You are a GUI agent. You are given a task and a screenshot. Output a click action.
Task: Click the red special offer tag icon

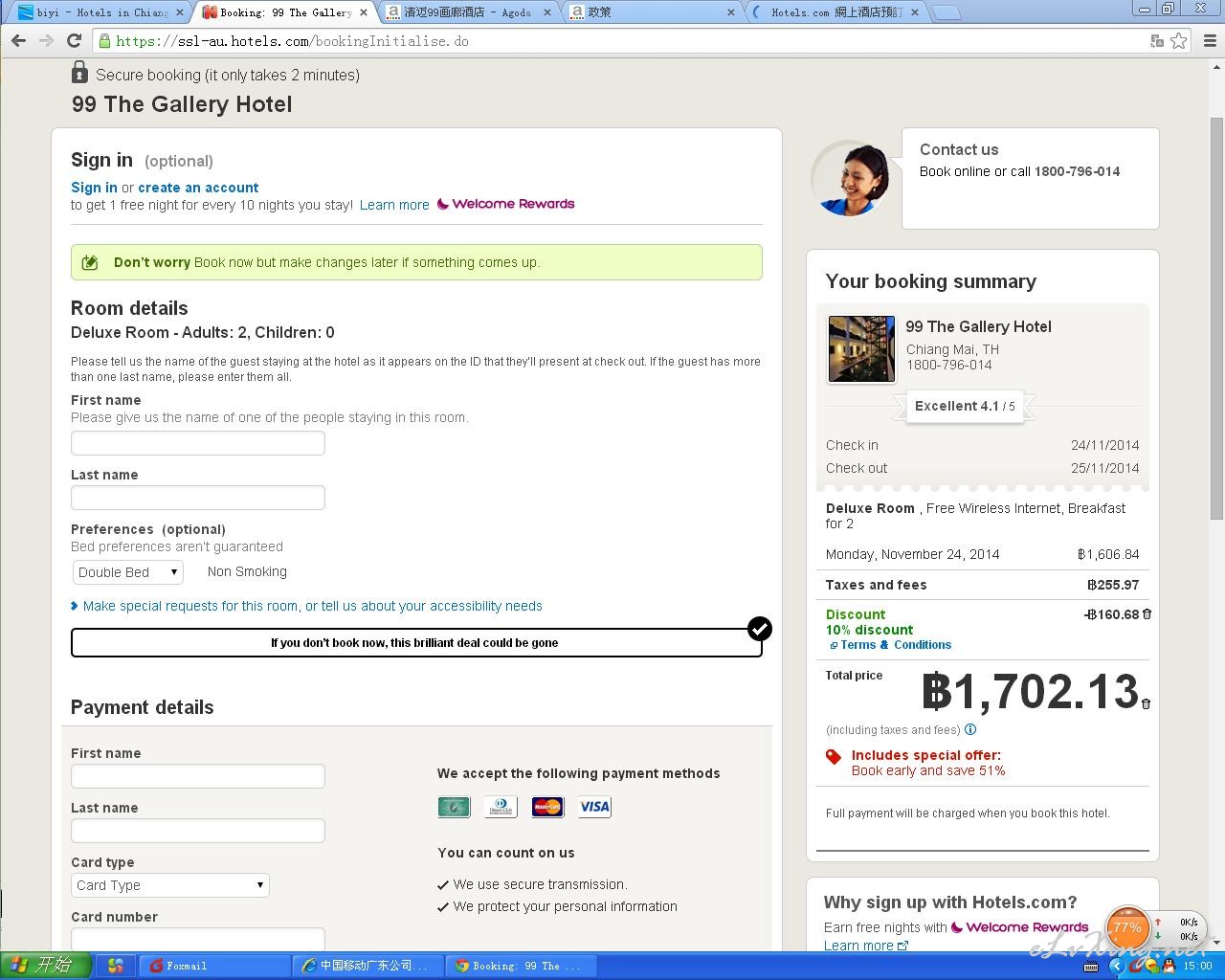(x=834, y=757)
